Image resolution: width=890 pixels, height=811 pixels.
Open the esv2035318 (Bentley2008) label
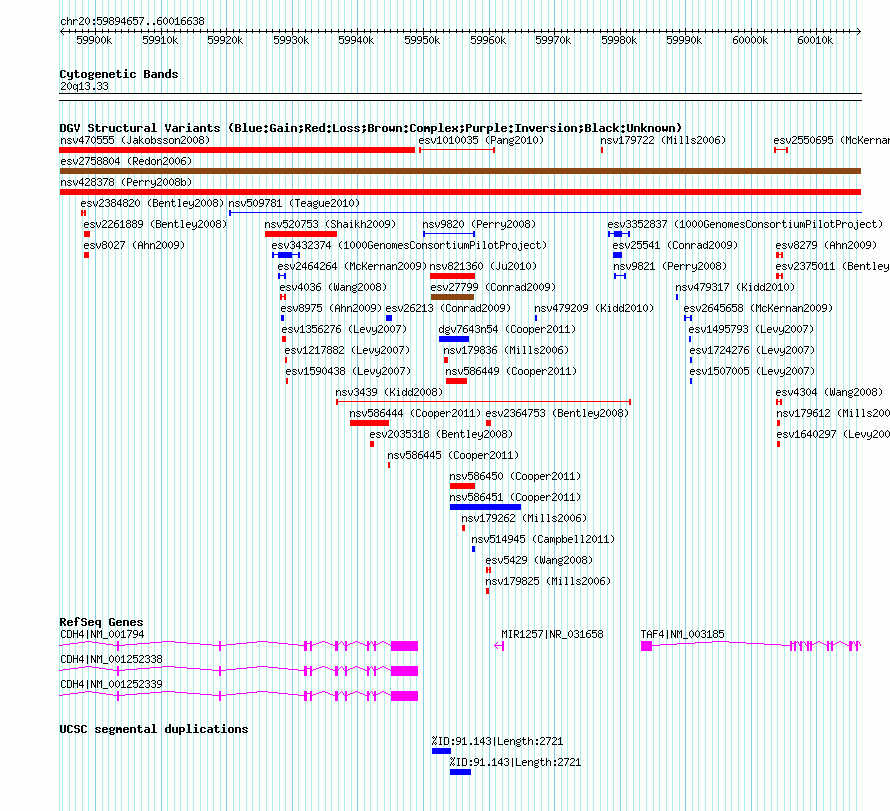441,434
